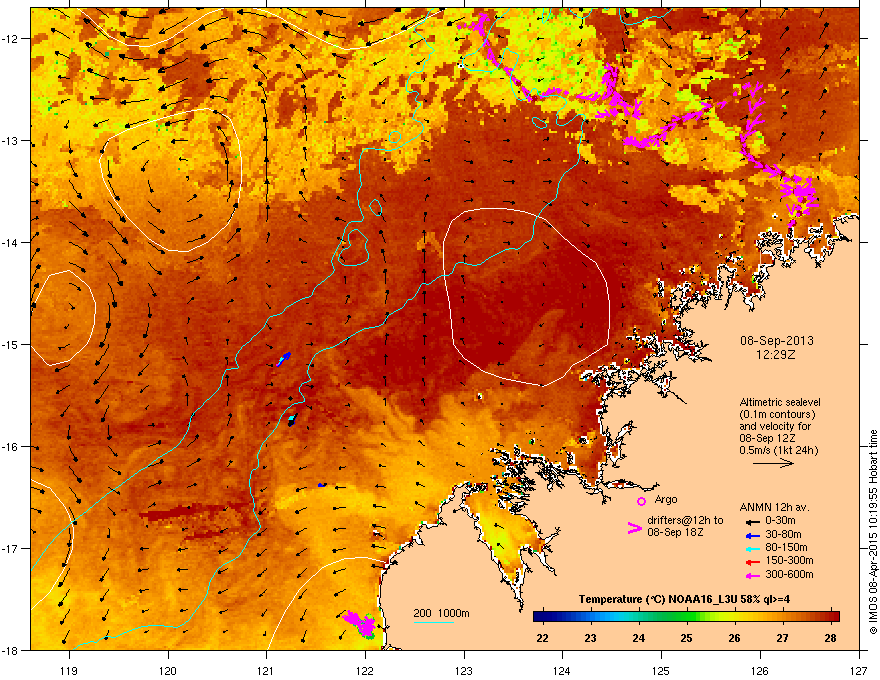Click the color bar tick label 22
Image resolution: width=880 pixels, height=680 pixels.
[542, 638]
